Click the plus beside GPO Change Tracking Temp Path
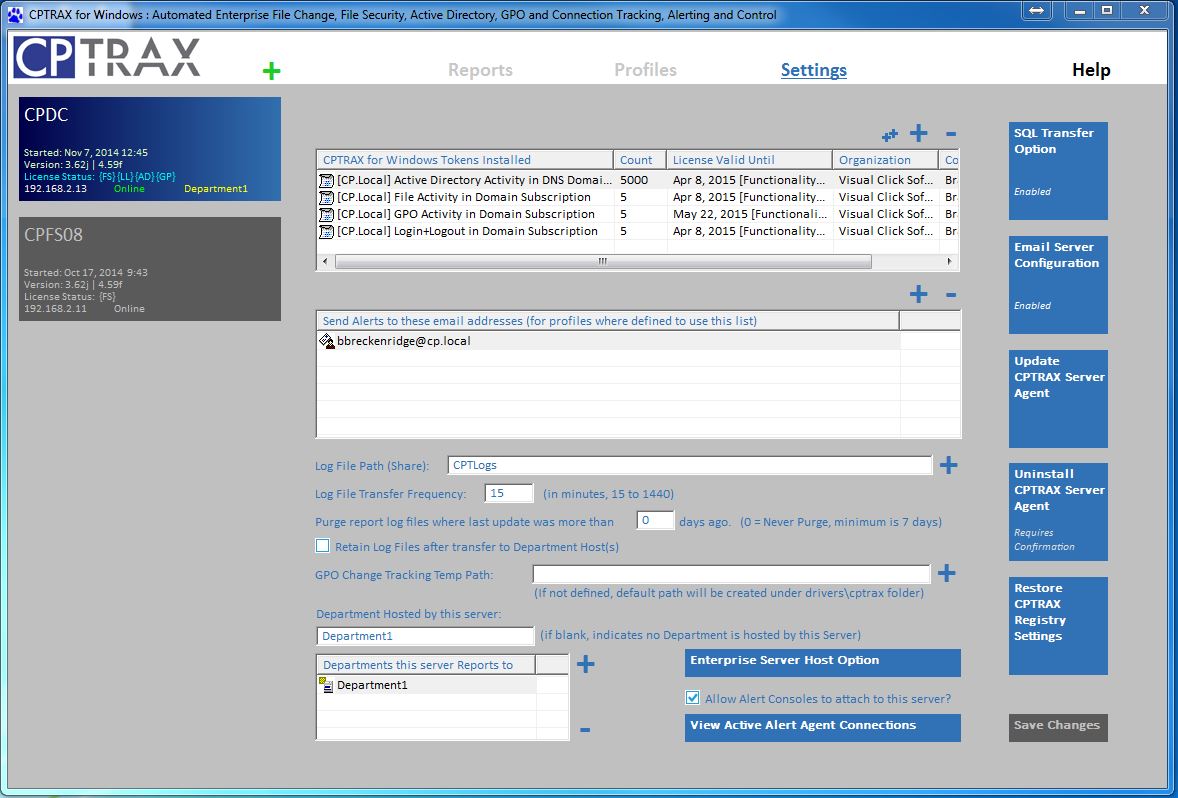Screen dimensions: 1178x798 pyautogui.click(x=947, y=573)
